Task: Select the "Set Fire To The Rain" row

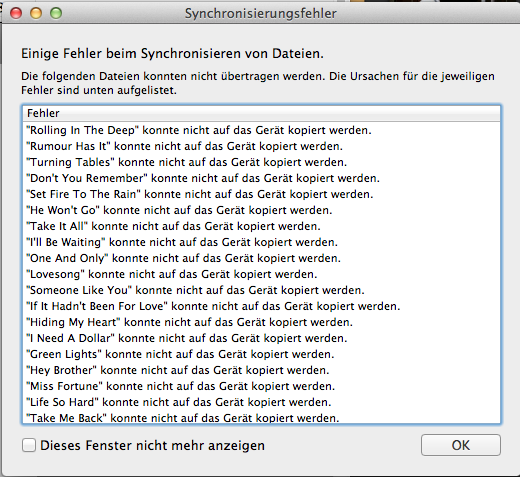Action: [261, 194]
